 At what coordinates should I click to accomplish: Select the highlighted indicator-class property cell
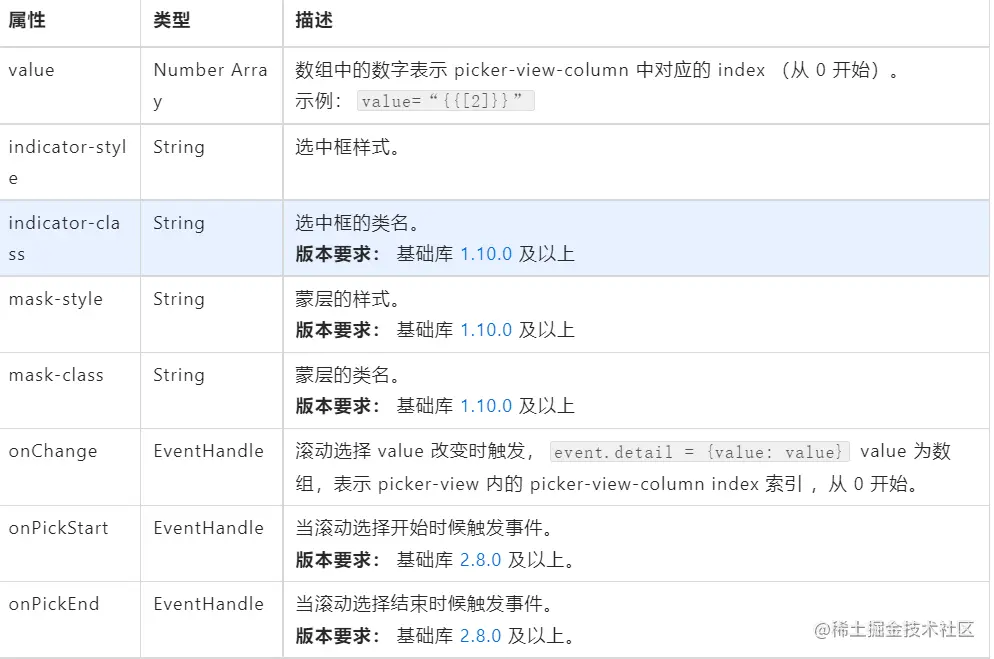63,238
